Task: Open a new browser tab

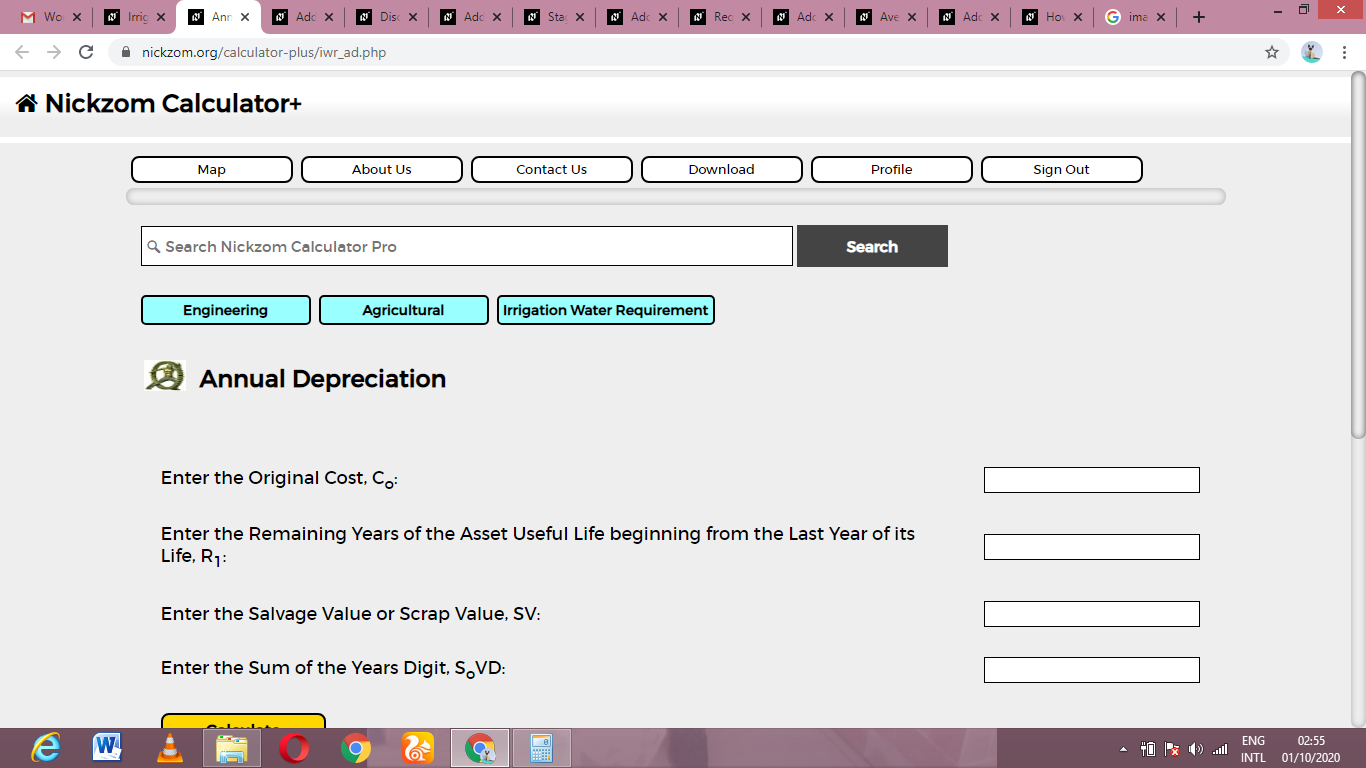Action: 1199,17
